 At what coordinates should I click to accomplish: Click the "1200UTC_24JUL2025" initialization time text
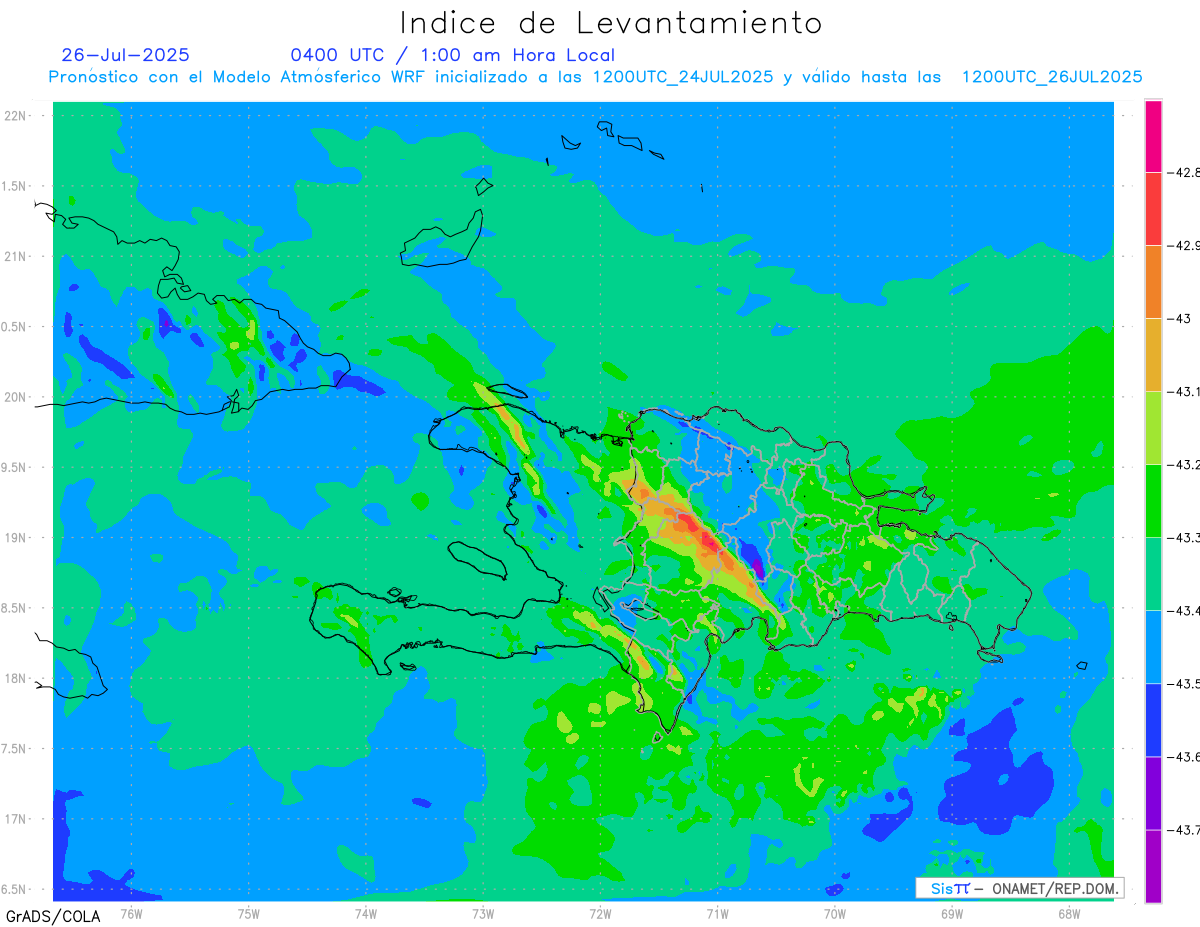pyautogui.click(x=683, y=77)
